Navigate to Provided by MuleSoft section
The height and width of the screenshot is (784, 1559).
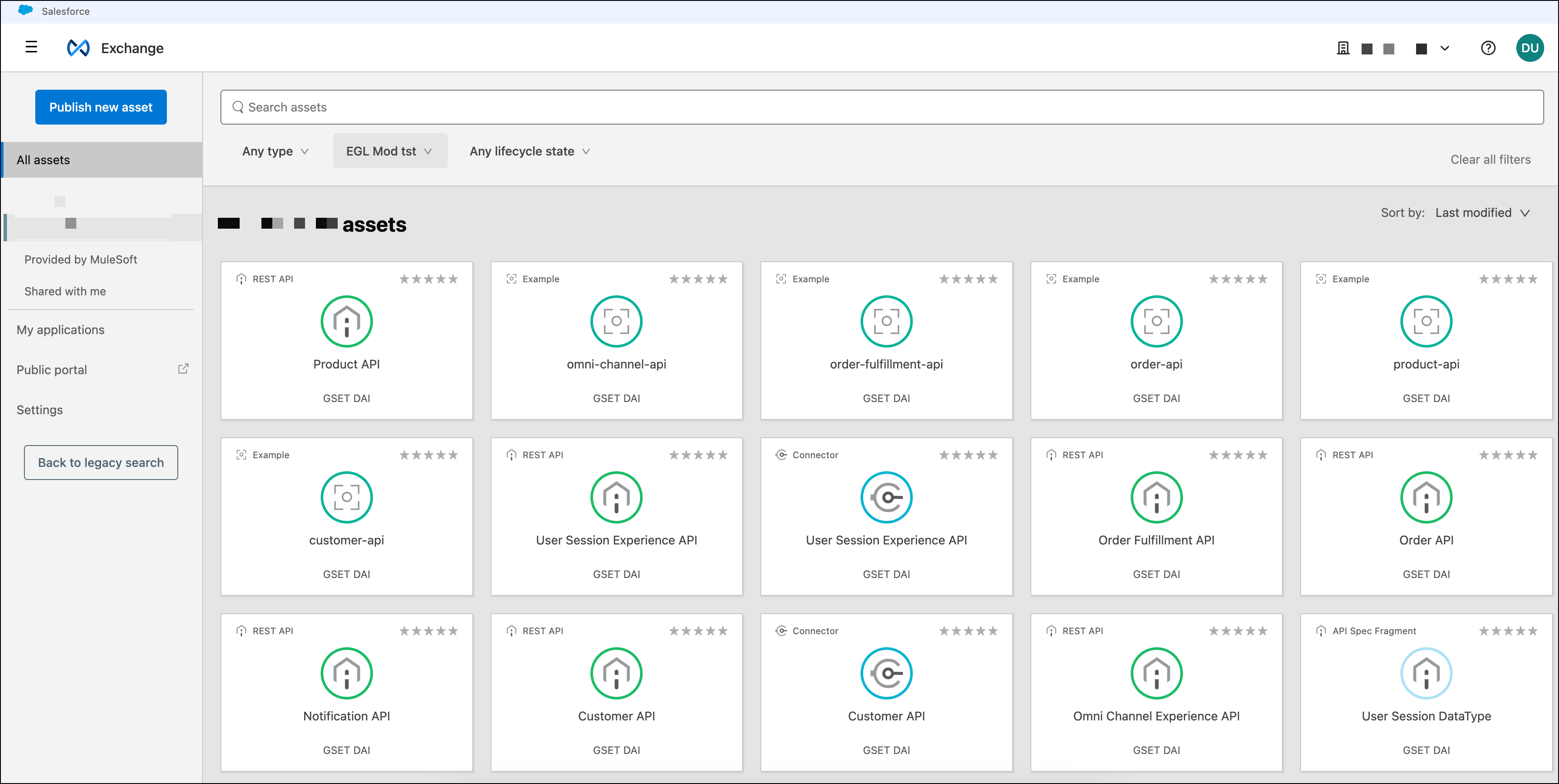[x=81, y=259]
